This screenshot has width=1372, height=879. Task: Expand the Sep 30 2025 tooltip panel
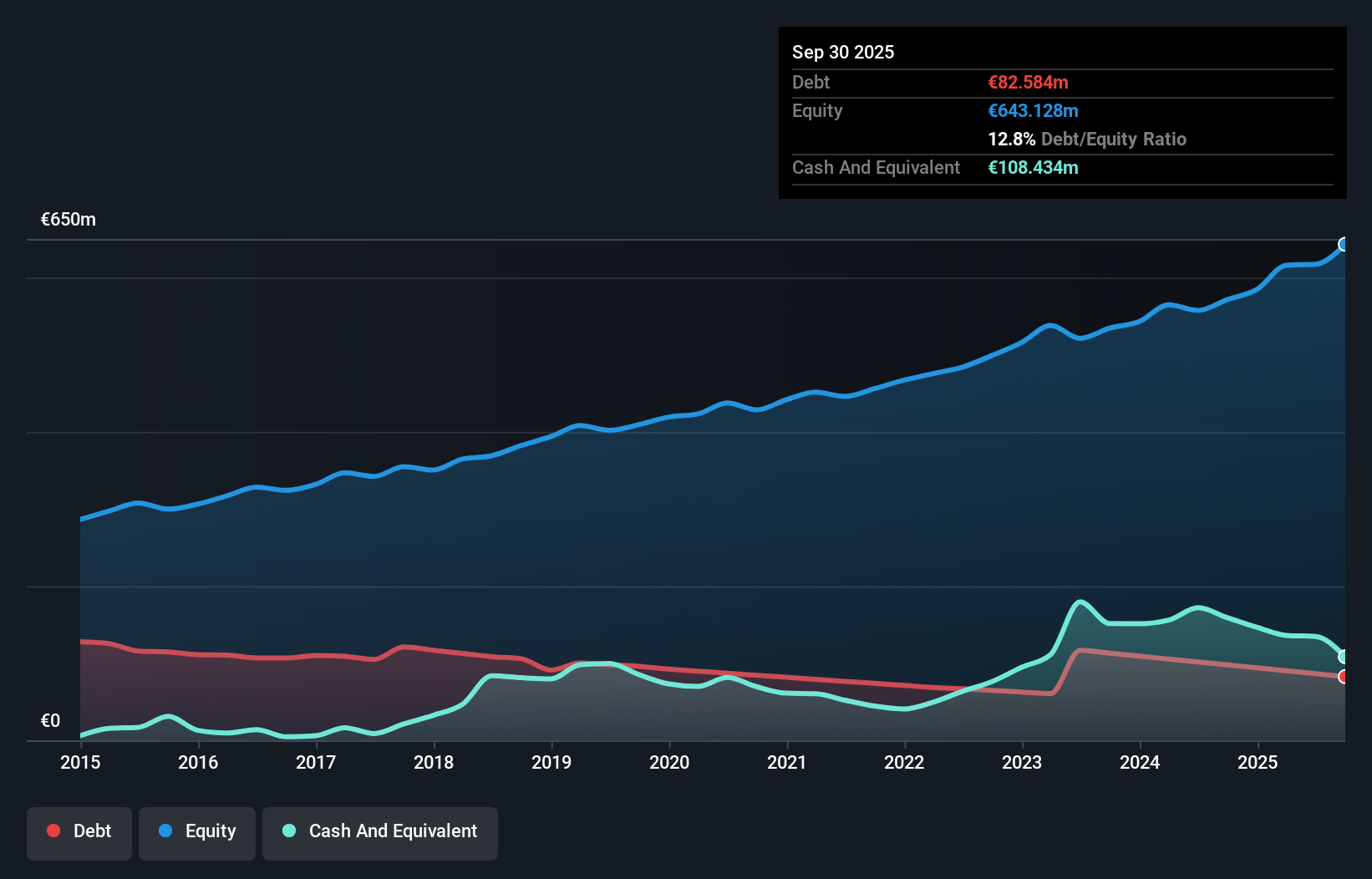(843, 52)
